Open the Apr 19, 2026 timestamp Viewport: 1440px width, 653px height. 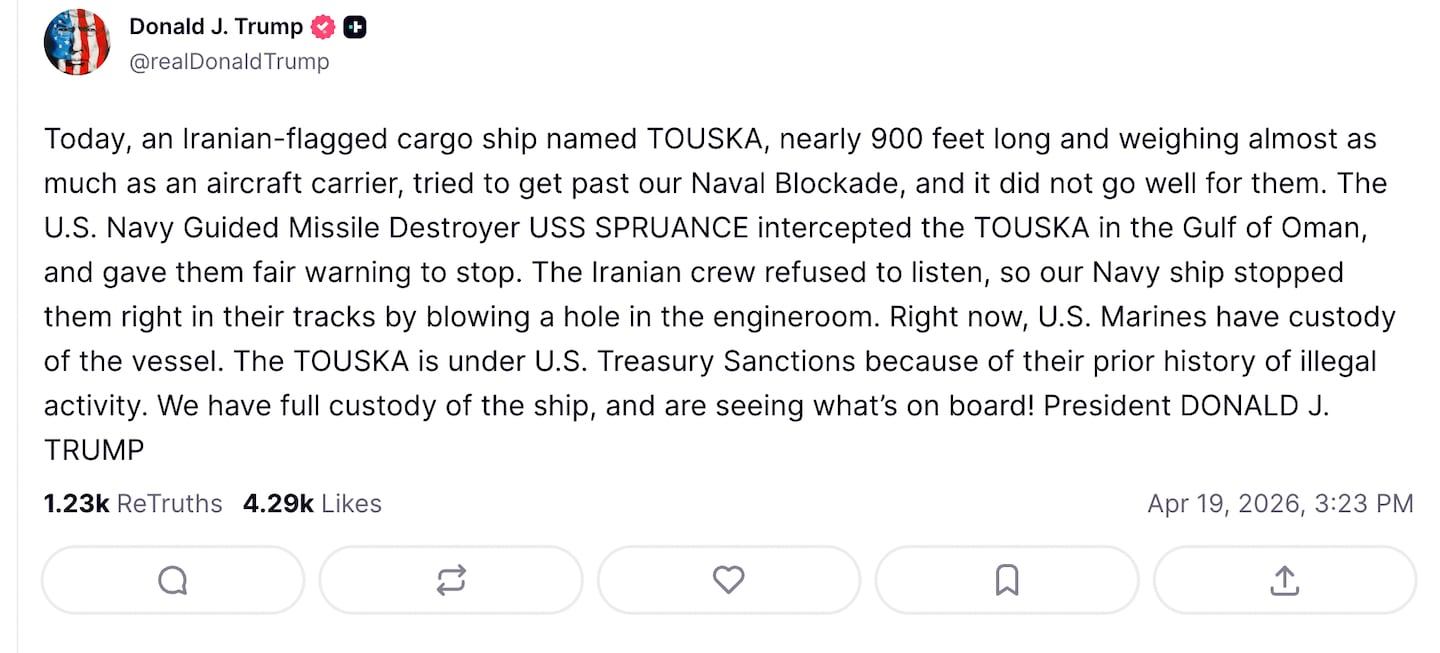[1280, 503]
